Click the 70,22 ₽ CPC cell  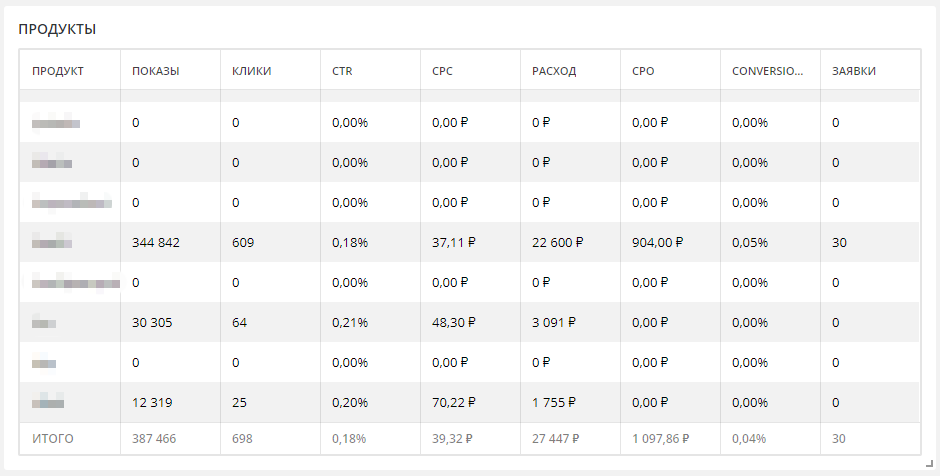coord(454,402)
